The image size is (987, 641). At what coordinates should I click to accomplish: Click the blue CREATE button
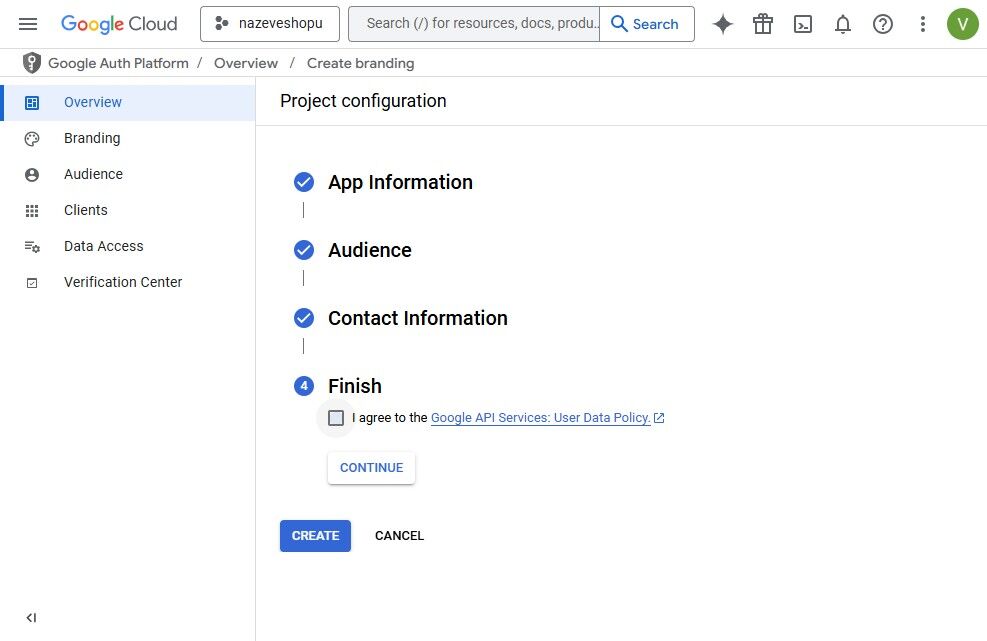click(x=315, y=536)
